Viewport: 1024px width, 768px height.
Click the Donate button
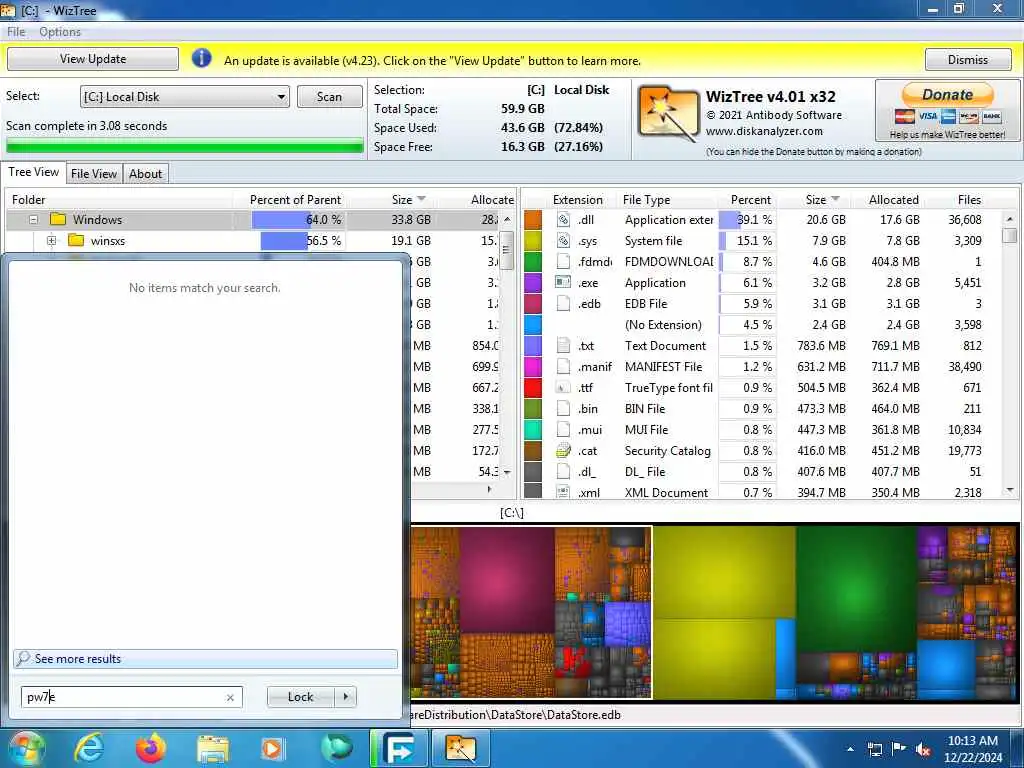(x=948, y=95)
